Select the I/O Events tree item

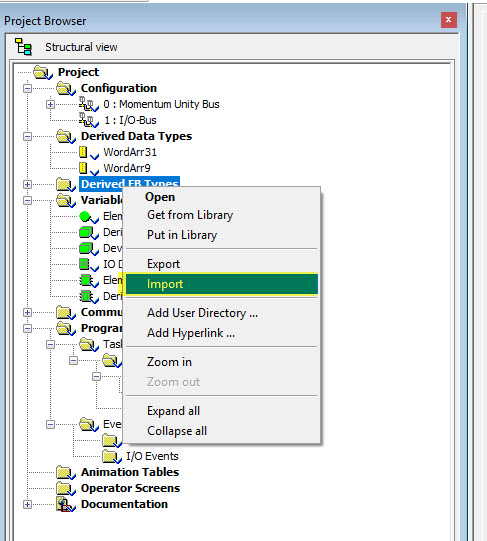152,456
